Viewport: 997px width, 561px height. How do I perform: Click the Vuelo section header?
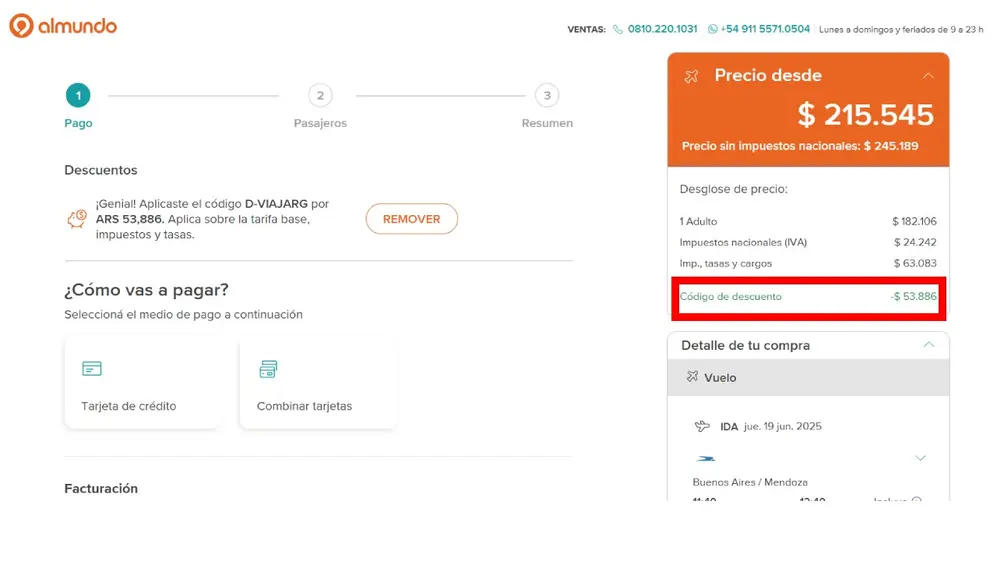click(808, 377)
